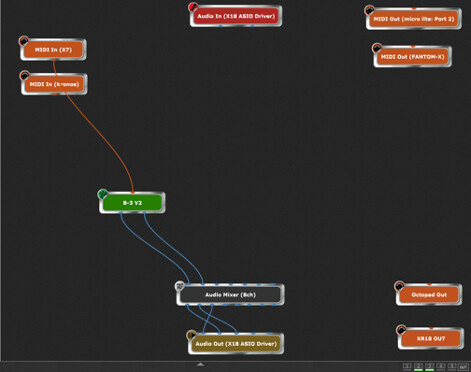Click the icon on the MIDI In (kronos) node
The height and width of the screenshot is (372, 471).
25,76
